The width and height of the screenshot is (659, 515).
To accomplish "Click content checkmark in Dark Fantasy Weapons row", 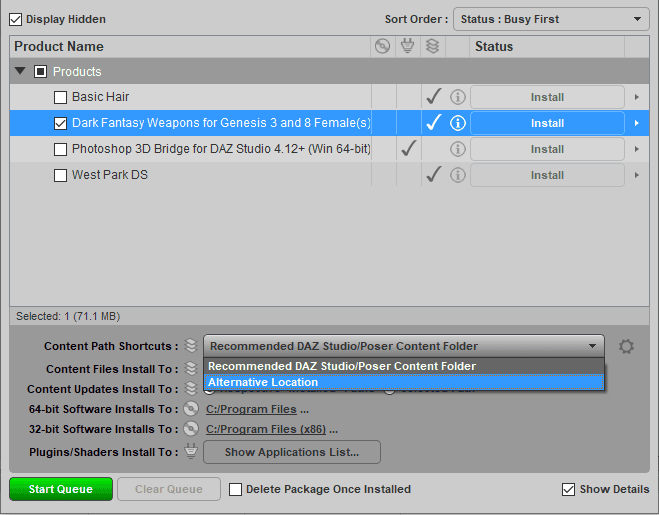I will coord(433,122).
